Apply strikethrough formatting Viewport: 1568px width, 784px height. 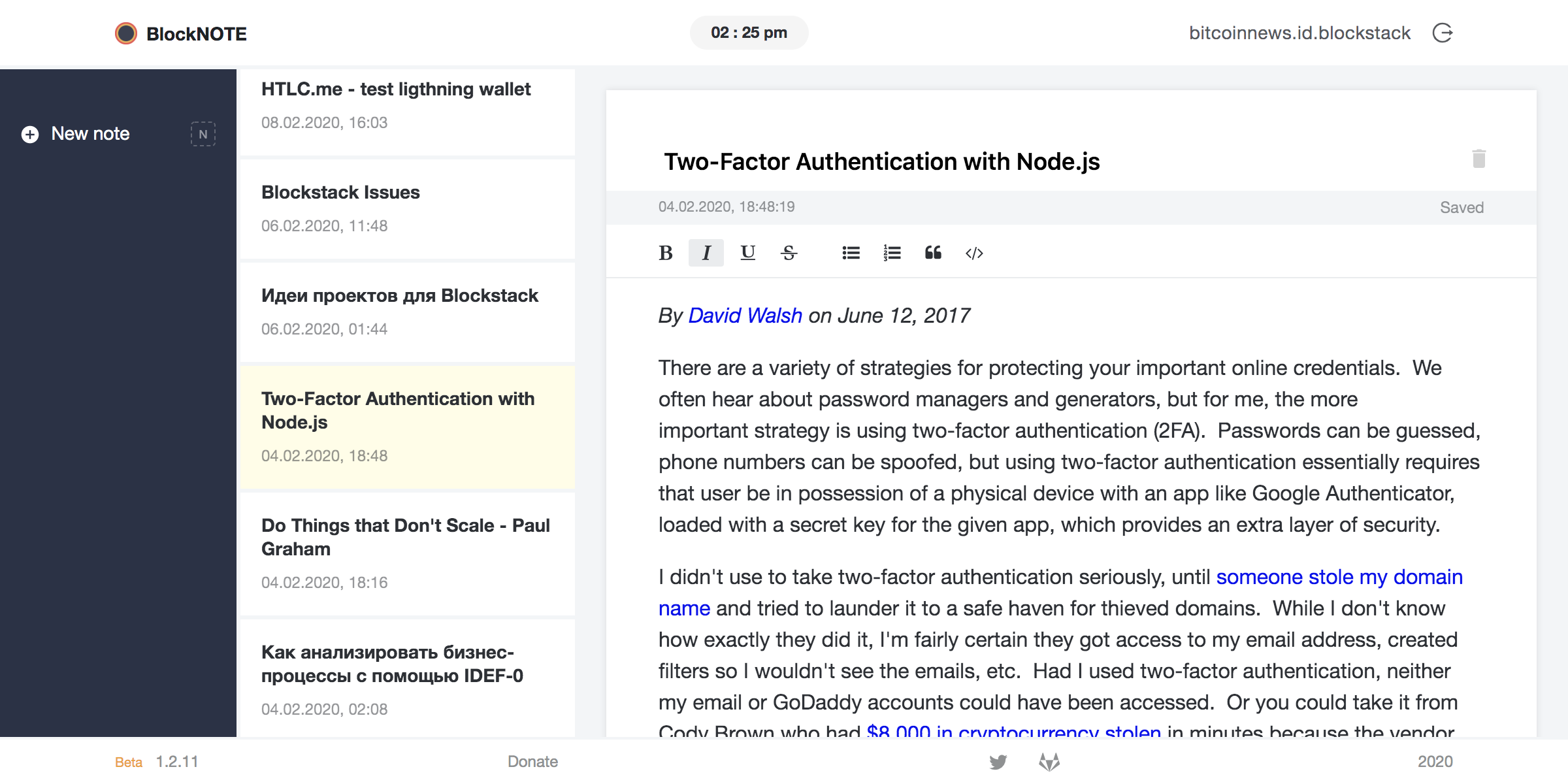click(x=789, y=253)
